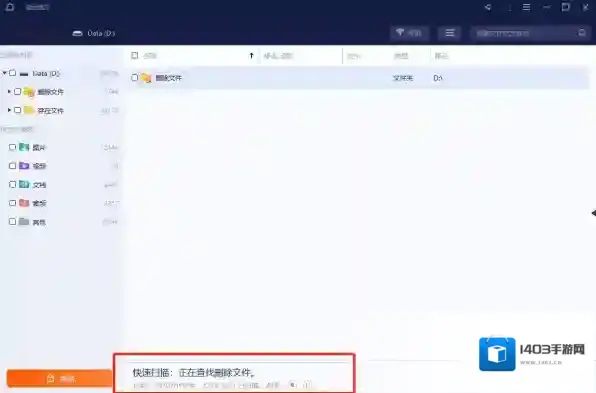
Task: Sort by the modified date column header
Action: [x=278, y=56]
